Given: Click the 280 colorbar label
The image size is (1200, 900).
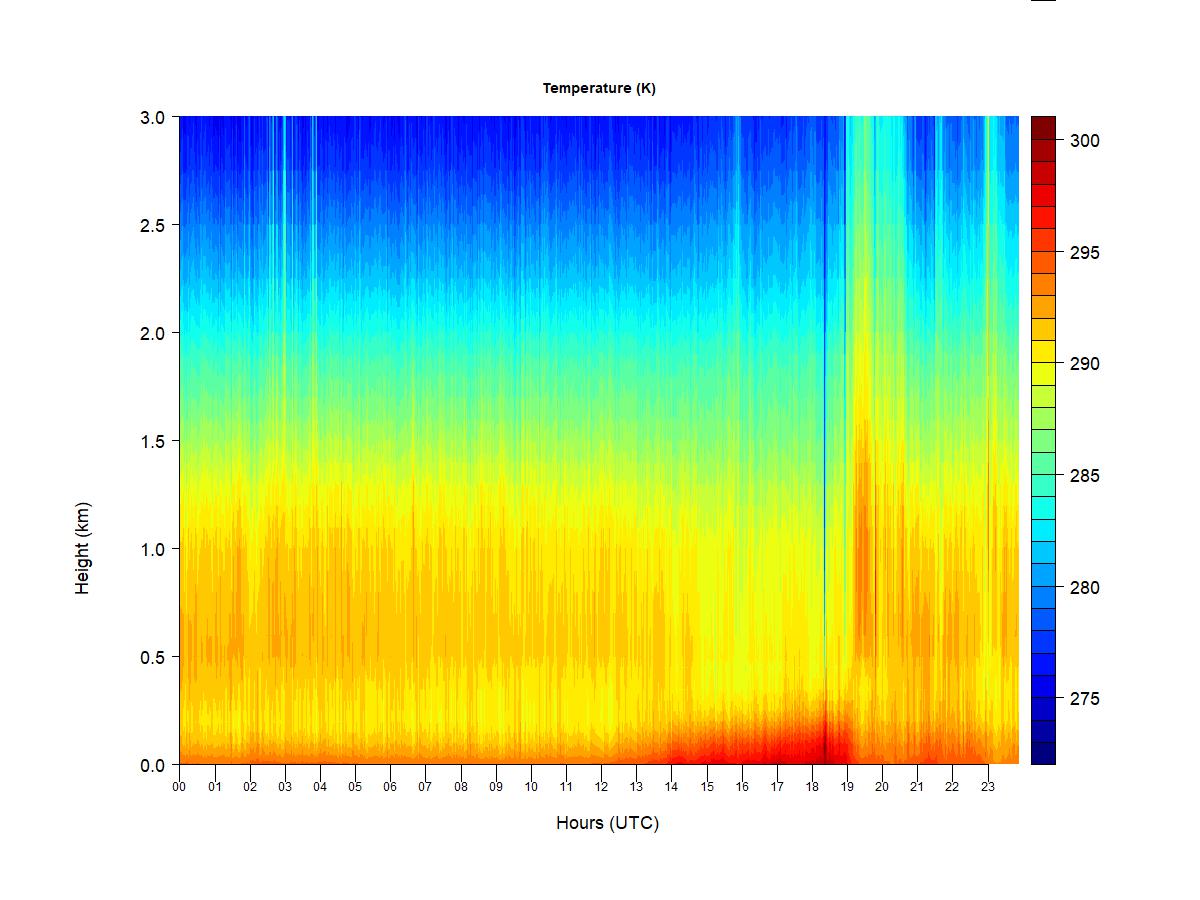Looking at the screenshot, I should pyautogui.click(x=1085, y=588).
